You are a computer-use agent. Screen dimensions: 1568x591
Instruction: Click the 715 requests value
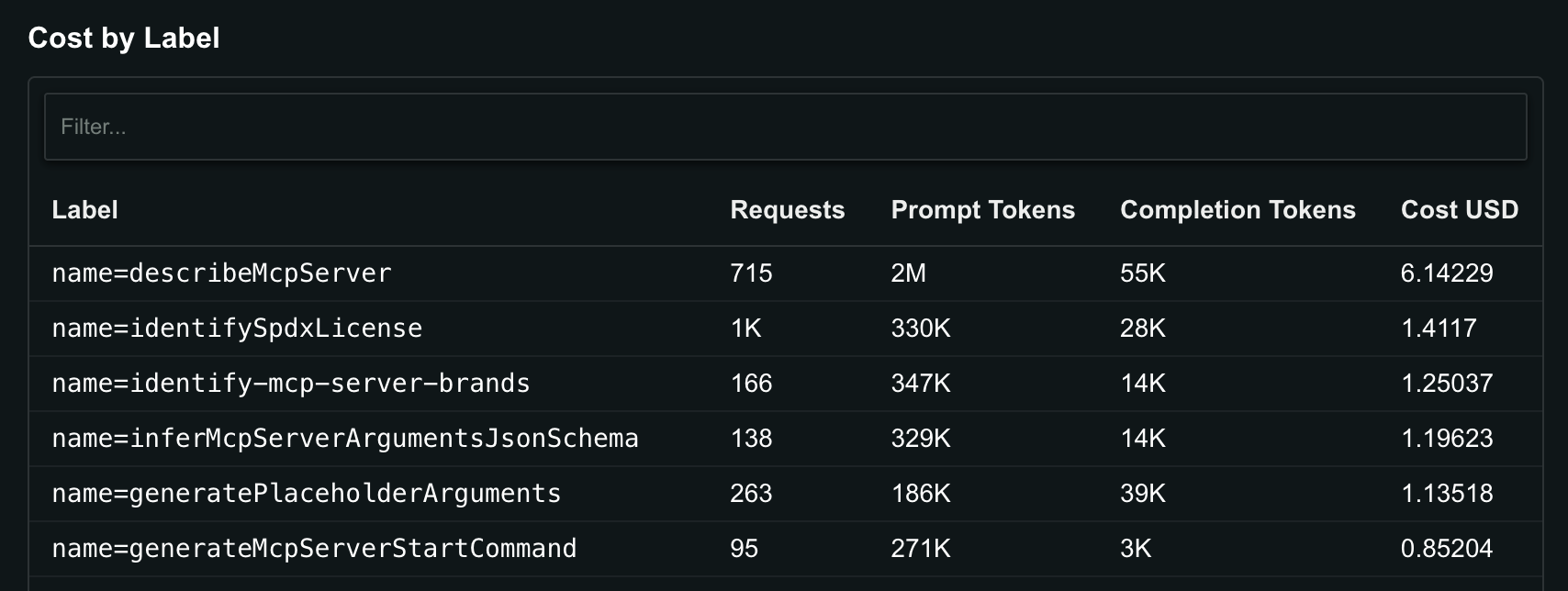751,273
